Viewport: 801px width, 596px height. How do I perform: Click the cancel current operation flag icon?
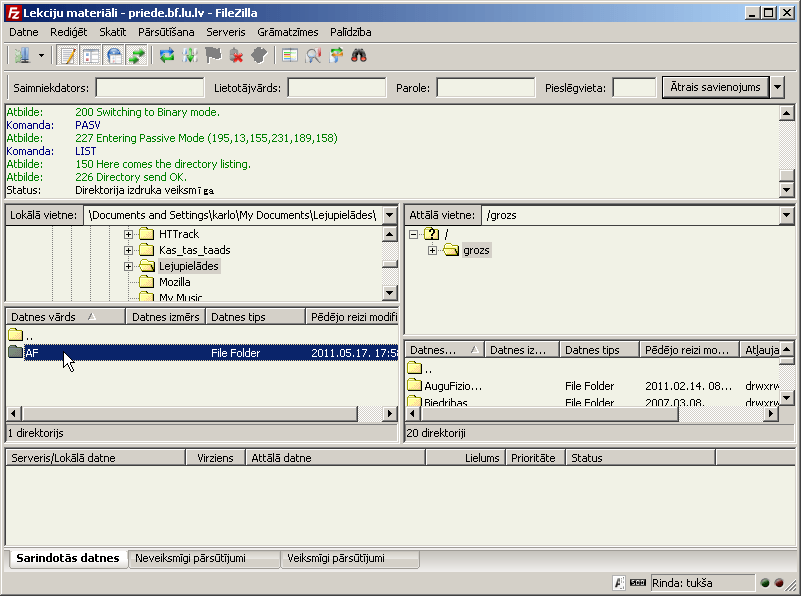[213, 55]
